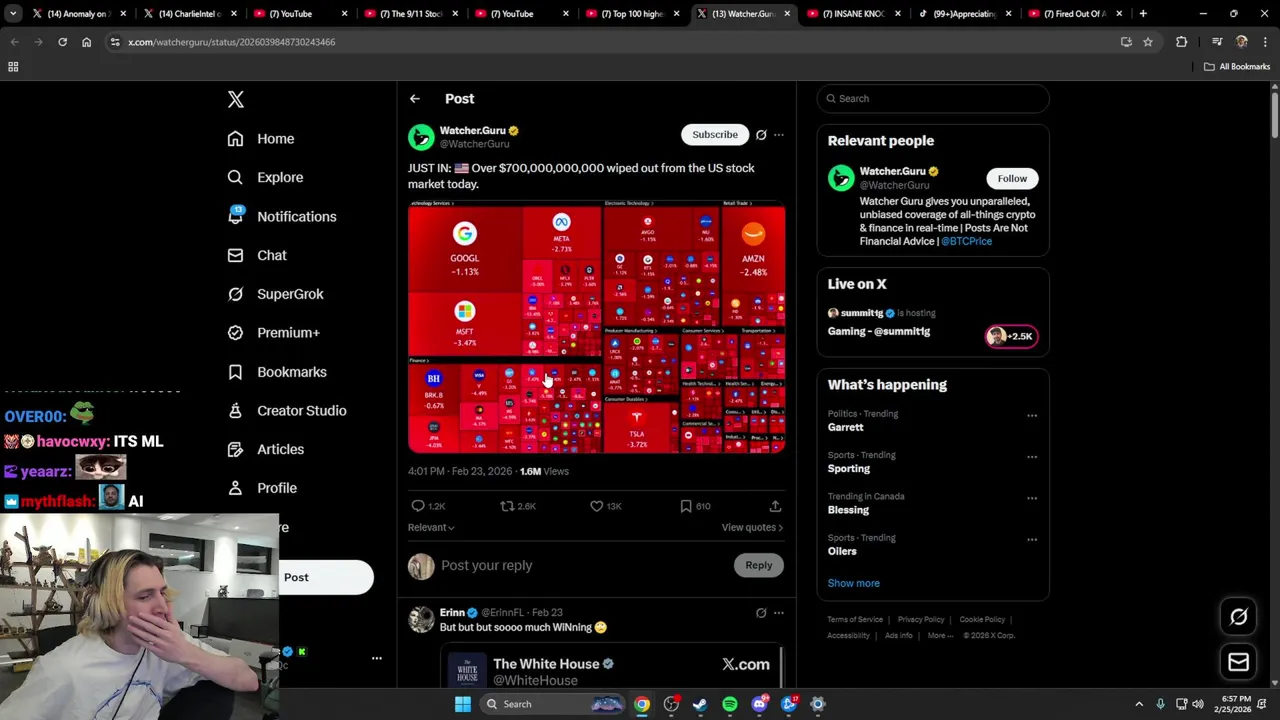The height and width of the screenshot is (720, 1280).
Task: Open a new browser tab
Action: [x=1143, y=14]
